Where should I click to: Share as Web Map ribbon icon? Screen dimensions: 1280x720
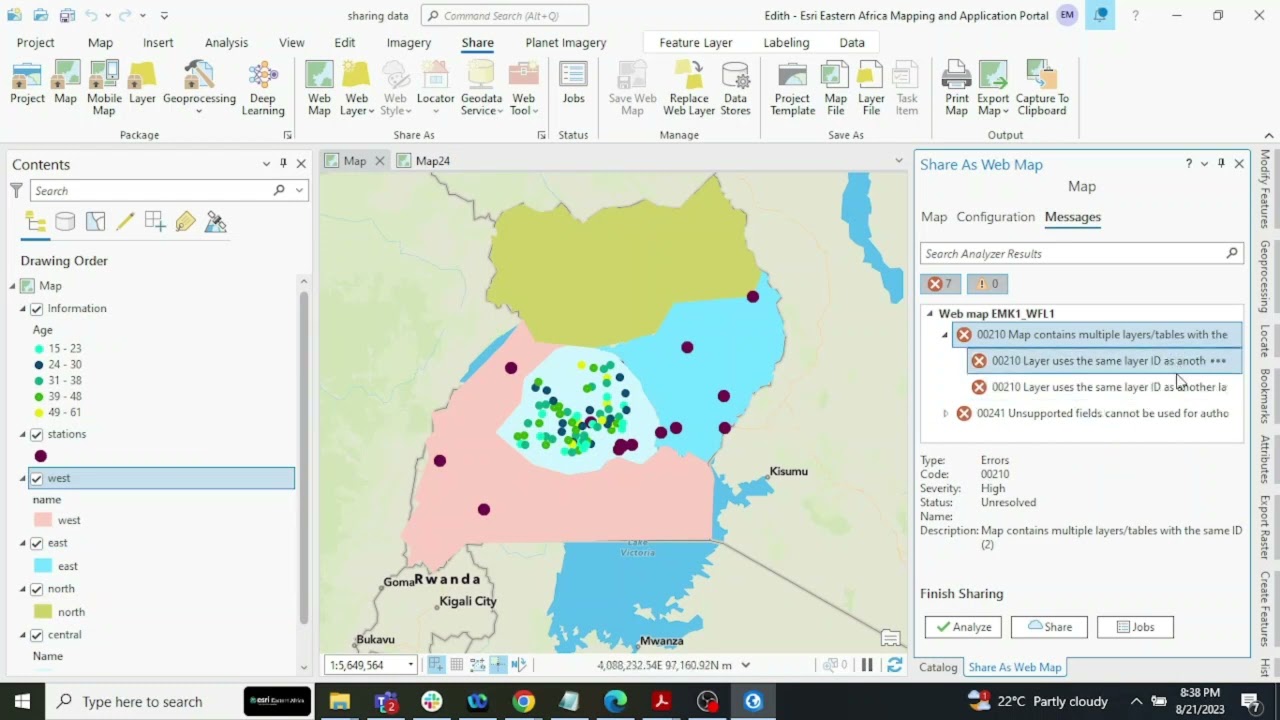click(x=319, y=89)
